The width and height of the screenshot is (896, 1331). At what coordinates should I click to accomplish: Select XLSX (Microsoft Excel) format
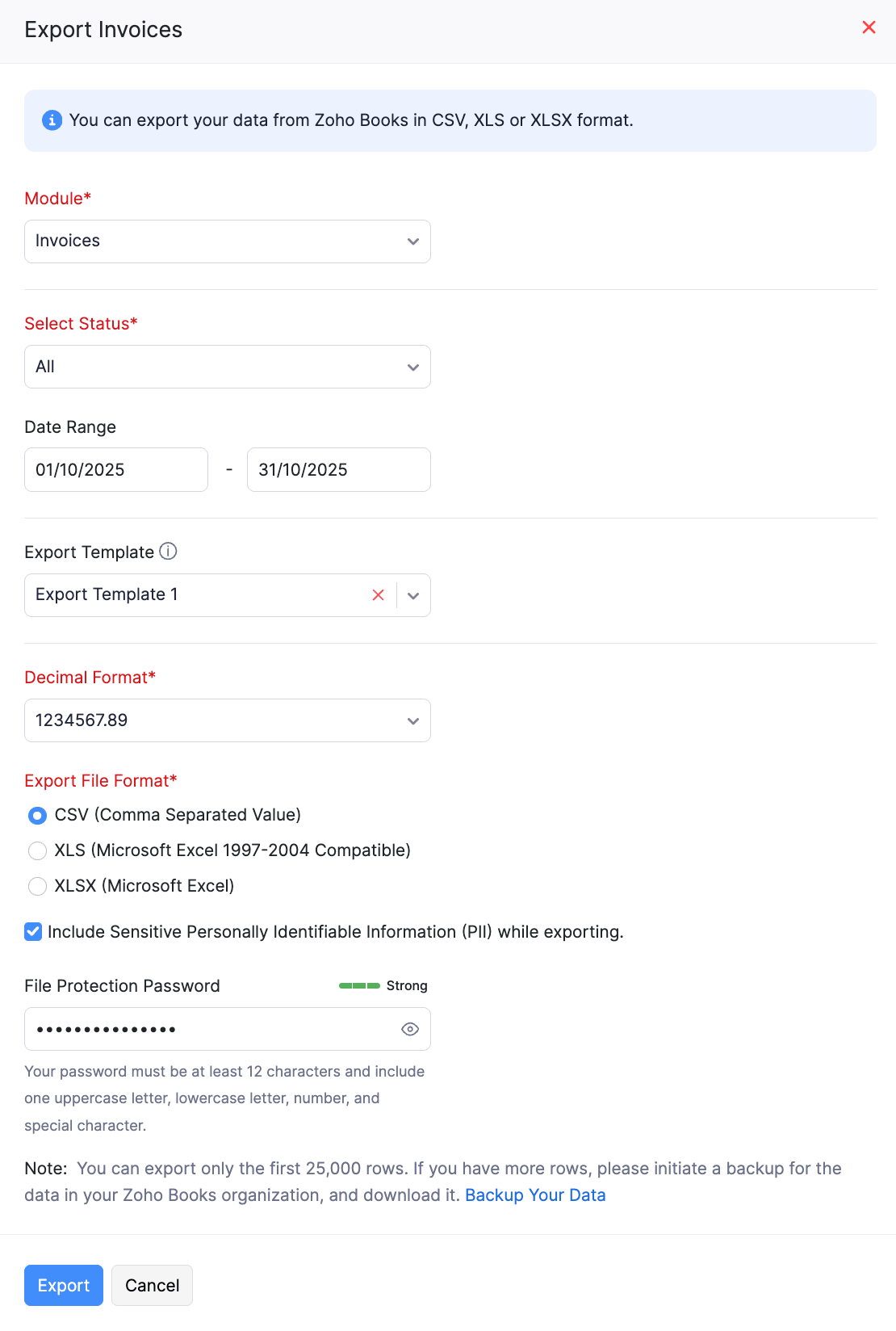[37, 886]
